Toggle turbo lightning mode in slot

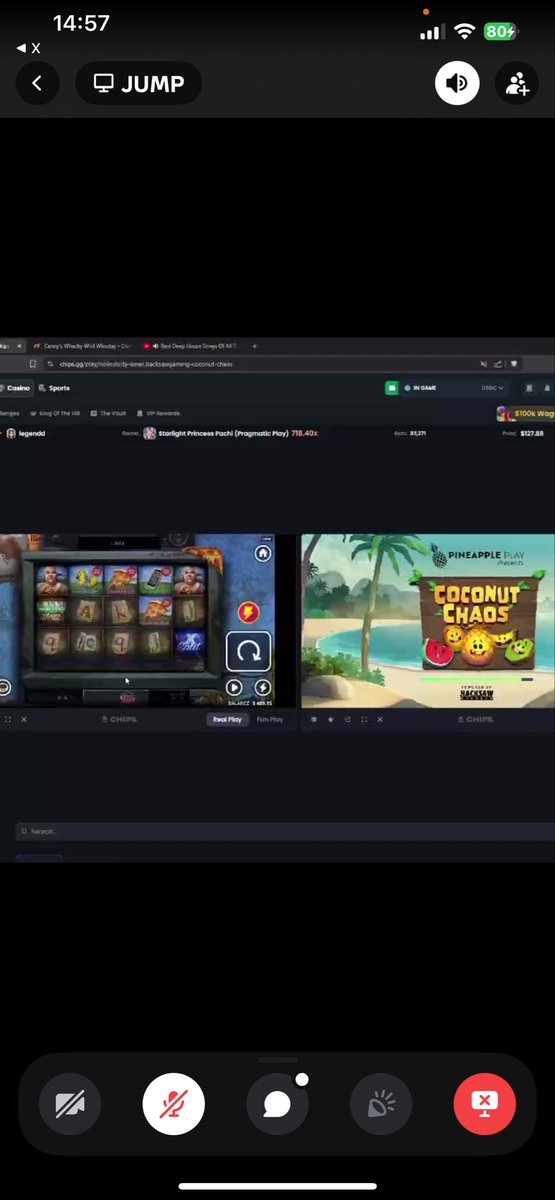tap(262, 687)
